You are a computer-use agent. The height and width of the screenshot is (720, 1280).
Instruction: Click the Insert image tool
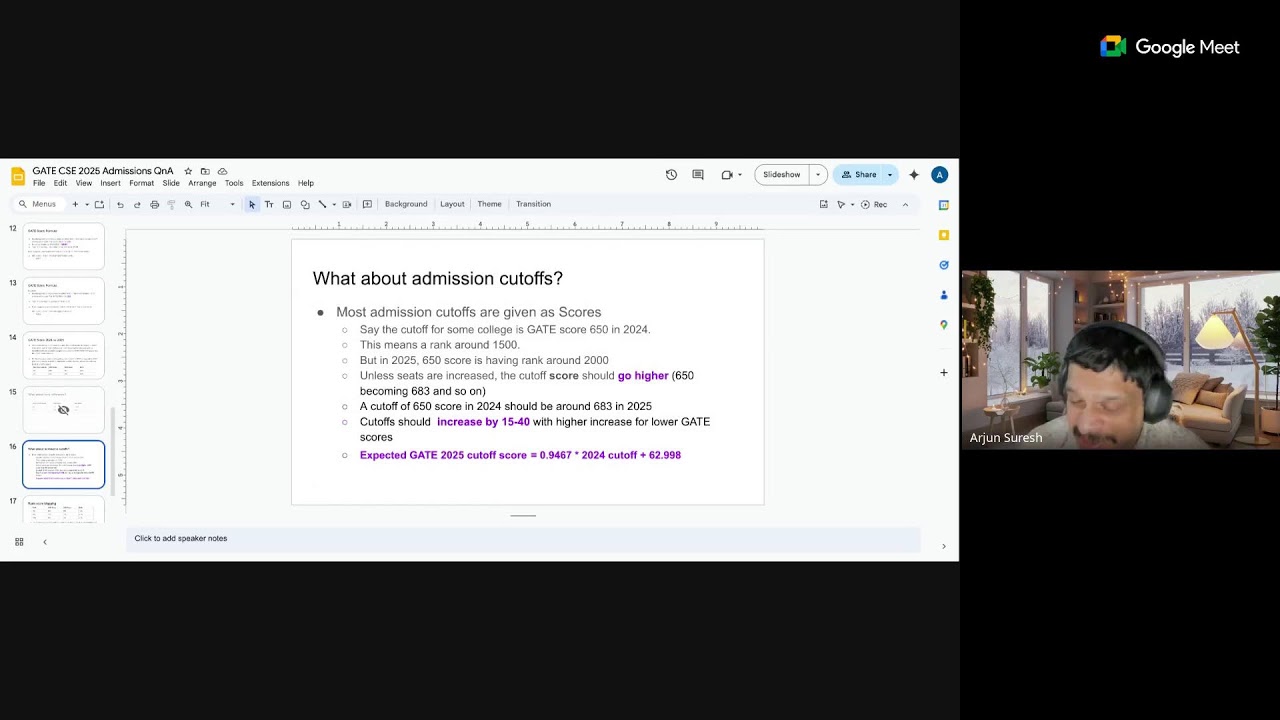[287, 204]
